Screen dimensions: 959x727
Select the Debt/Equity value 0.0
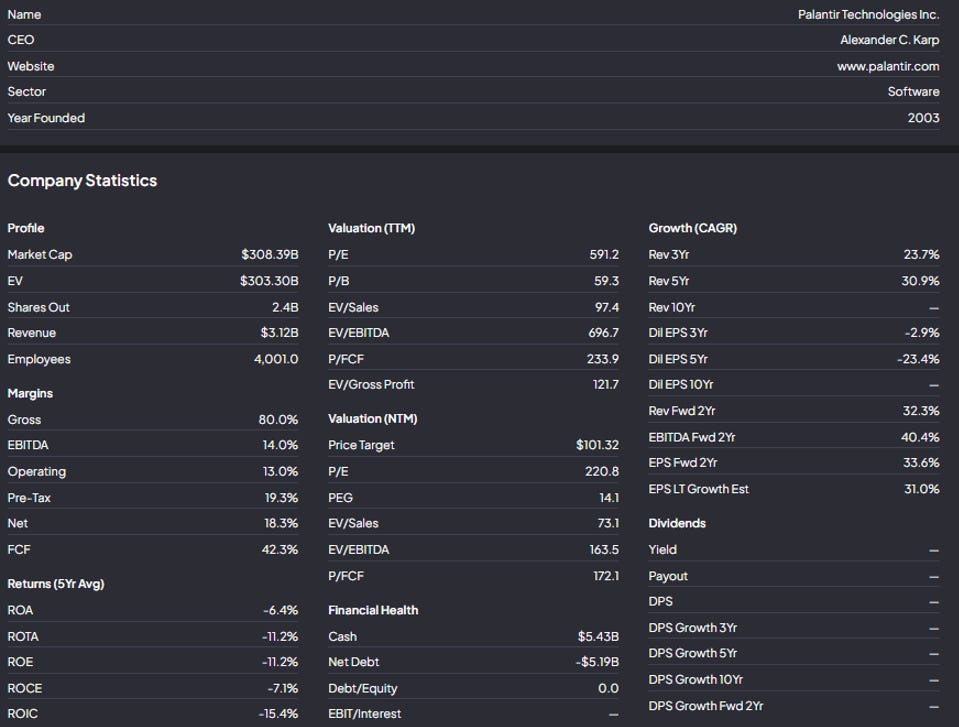pyautogui.click(x=608, y=688)
